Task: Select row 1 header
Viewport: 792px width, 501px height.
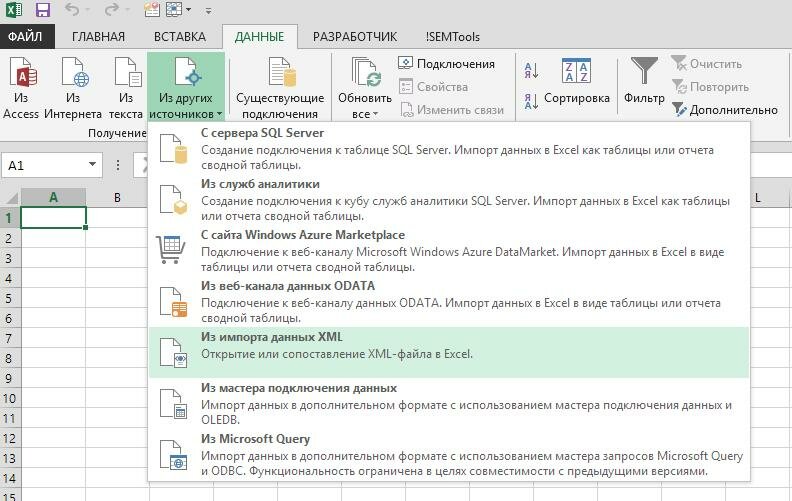Action: pos(10,218)
